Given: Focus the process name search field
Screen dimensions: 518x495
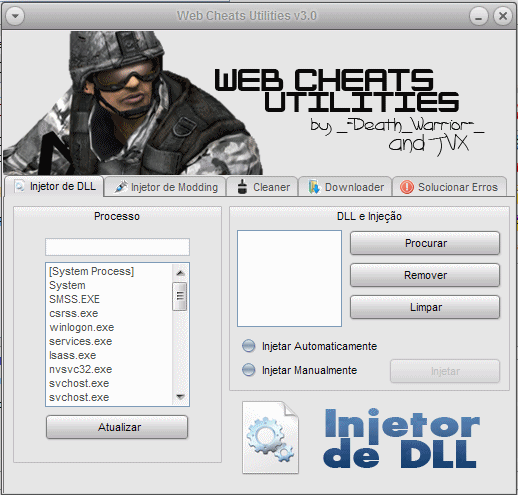Looking at the screenshot, I should click(117, 247).
